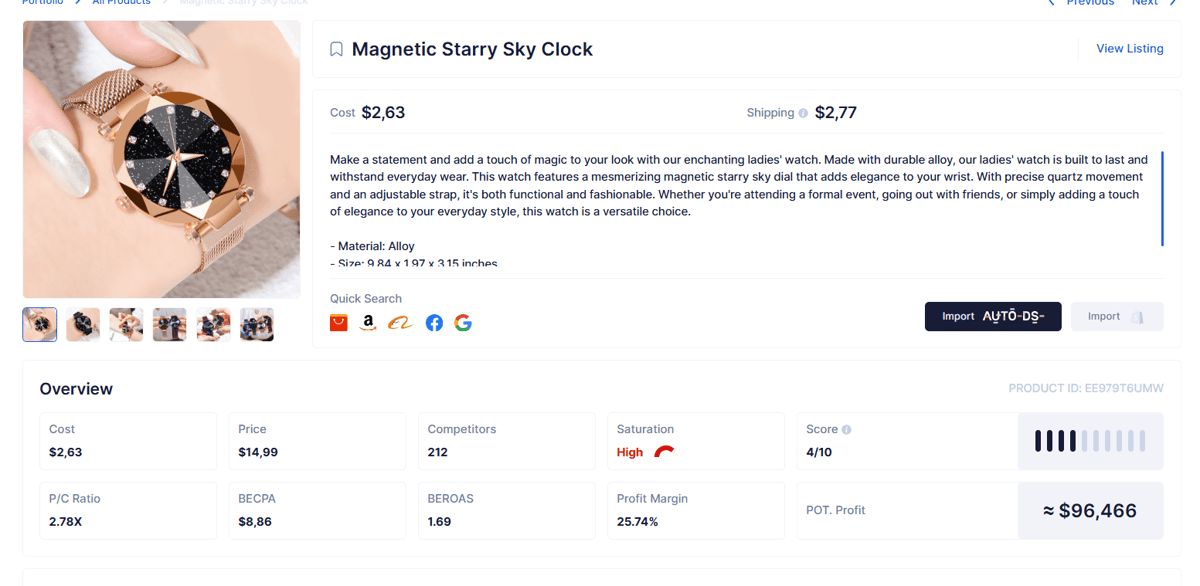The height and width of the screenshot is (586, 1200).
Task: Click the grey Import button
Action: coord(1117,316)
